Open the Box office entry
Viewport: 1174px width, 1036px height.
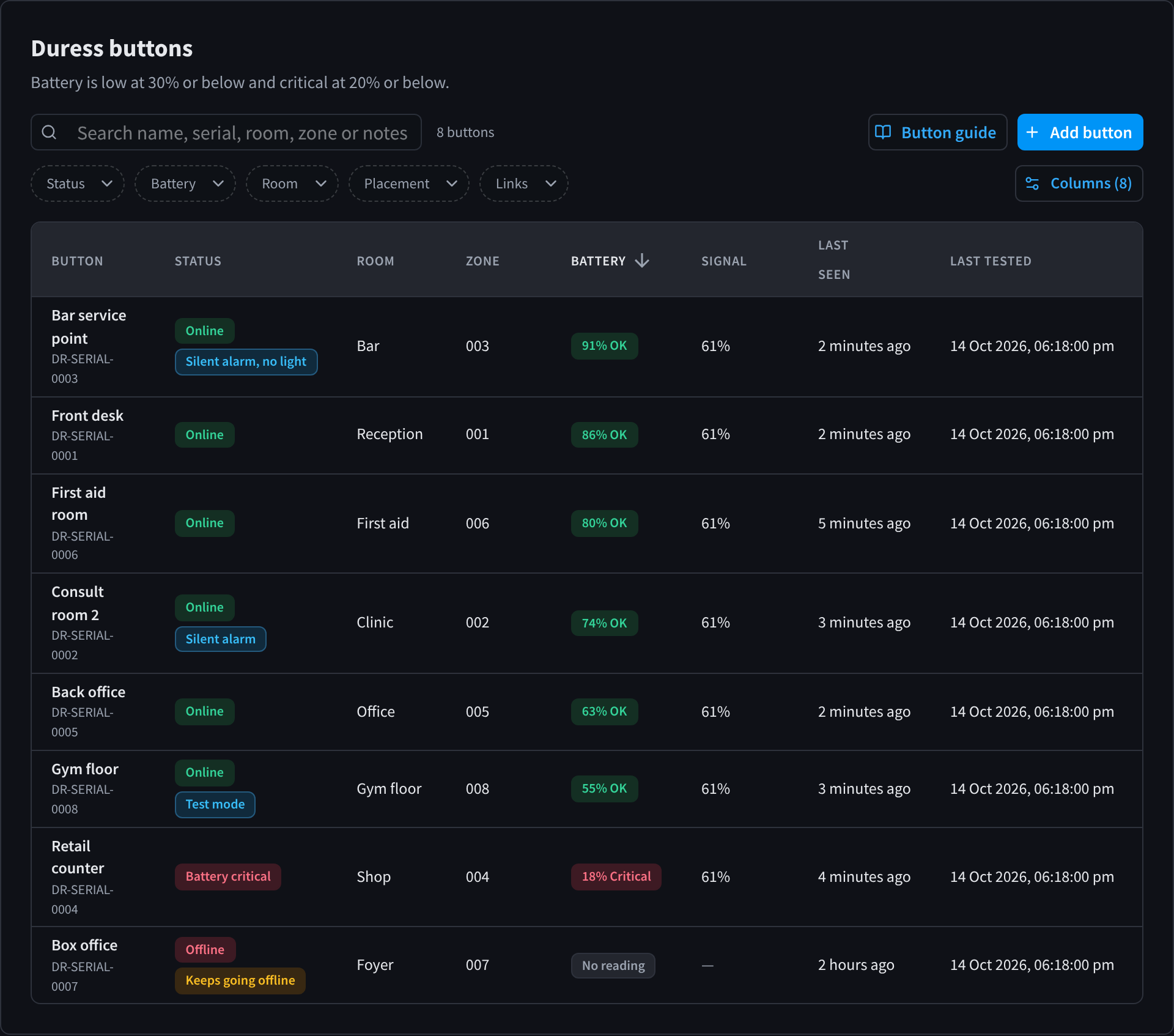[x=84, y=945]
